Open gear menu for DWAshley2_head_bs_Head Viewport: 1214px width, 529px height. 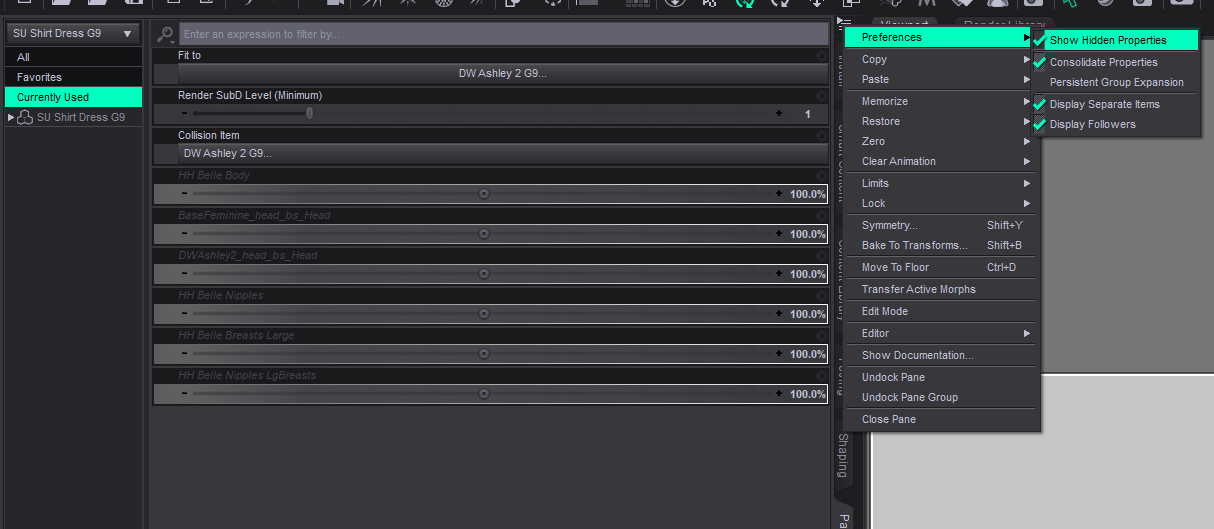pyautogui.click(x=822, y=256)
